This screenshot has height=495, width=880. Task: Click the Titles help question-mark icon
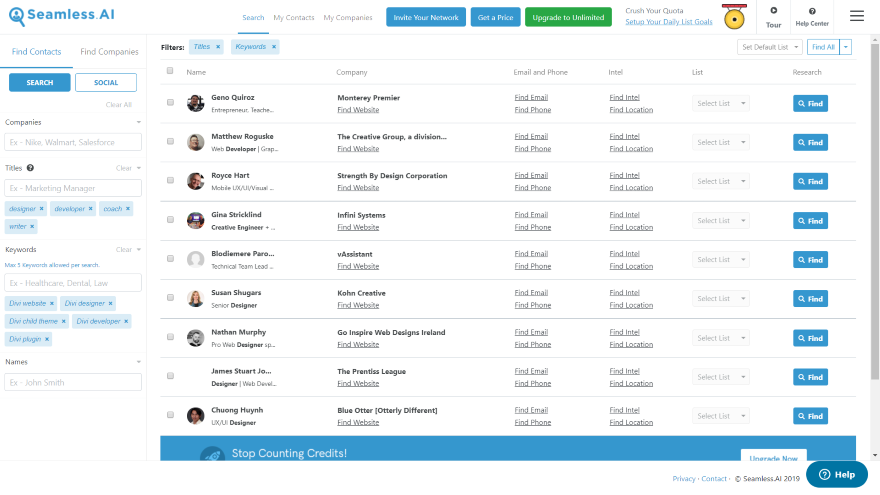[30, 168]
